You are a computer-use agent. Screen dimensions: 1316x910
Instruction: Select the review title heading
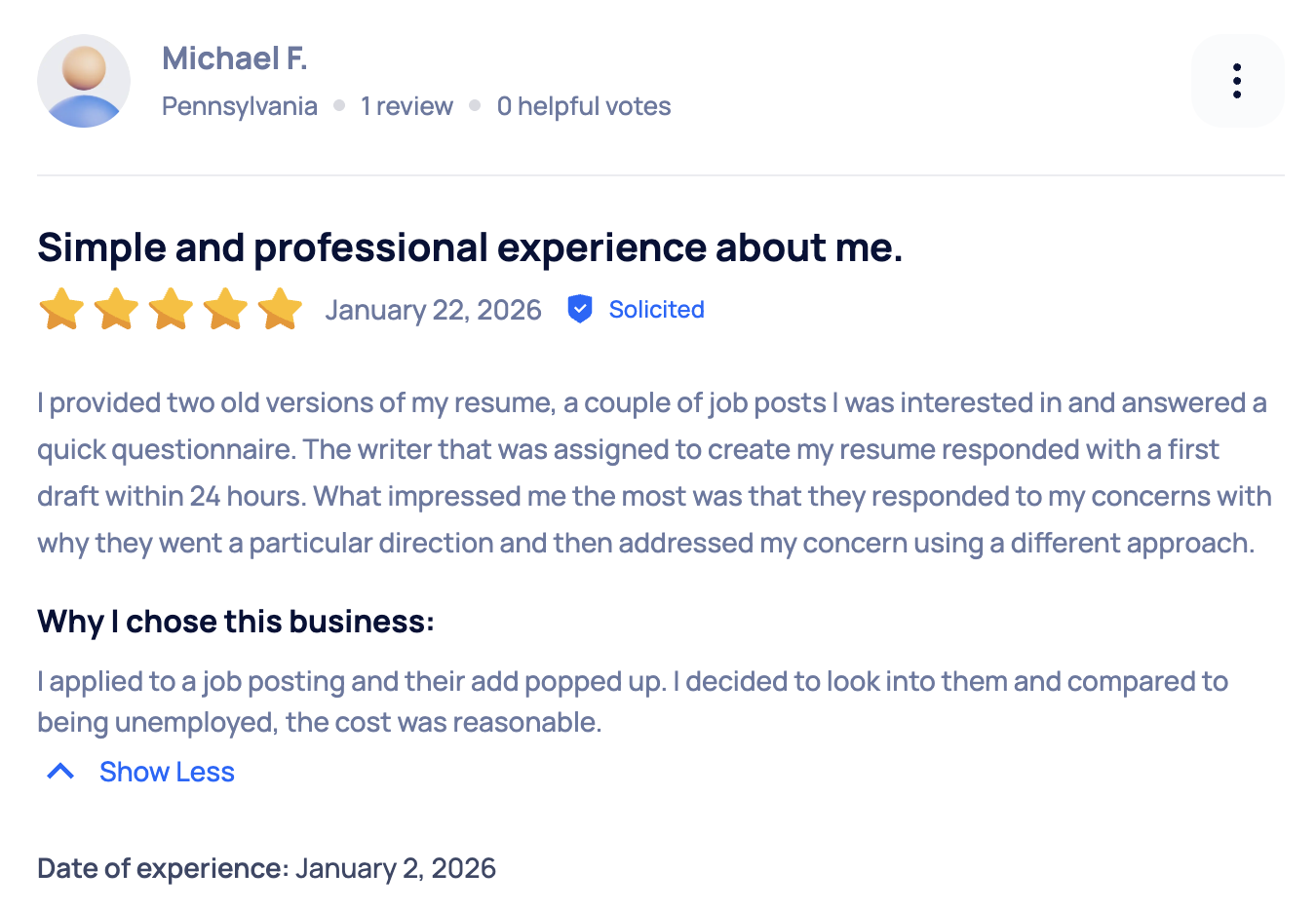pos(471,247)
